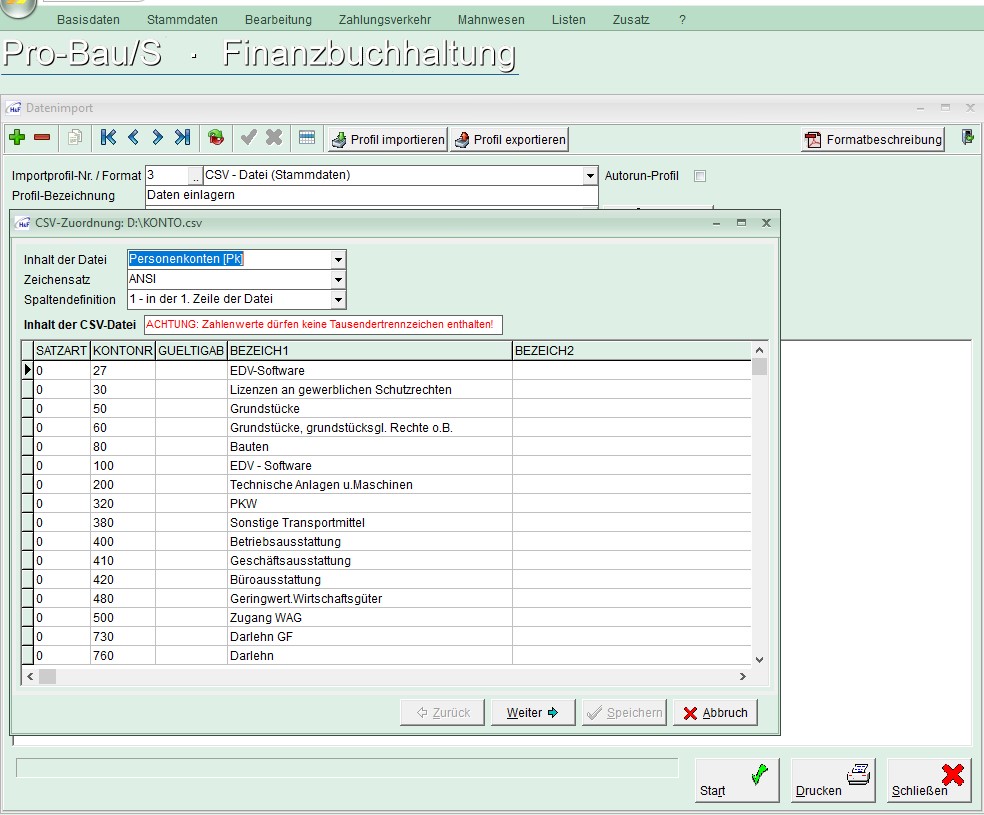This screenshot has height=815, width=984.
Task: Open the table view icon in toolbar
Action: pos(307,138)
